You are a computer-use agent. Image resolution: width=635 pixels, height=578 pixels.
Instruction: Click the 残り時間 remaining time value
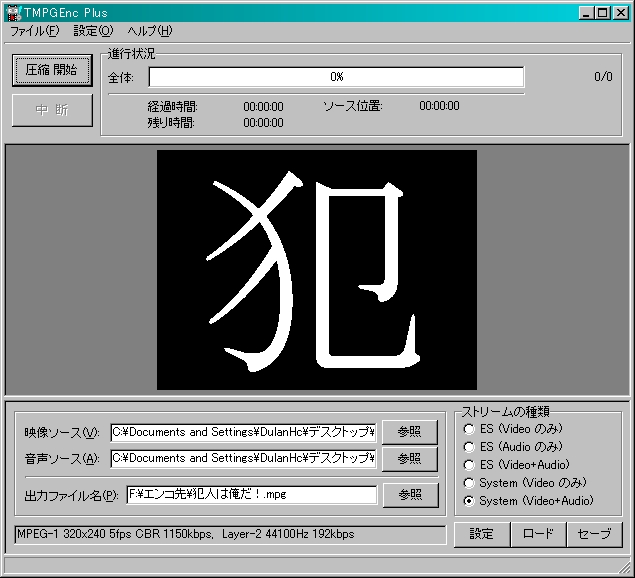click(x=263, y=123)
